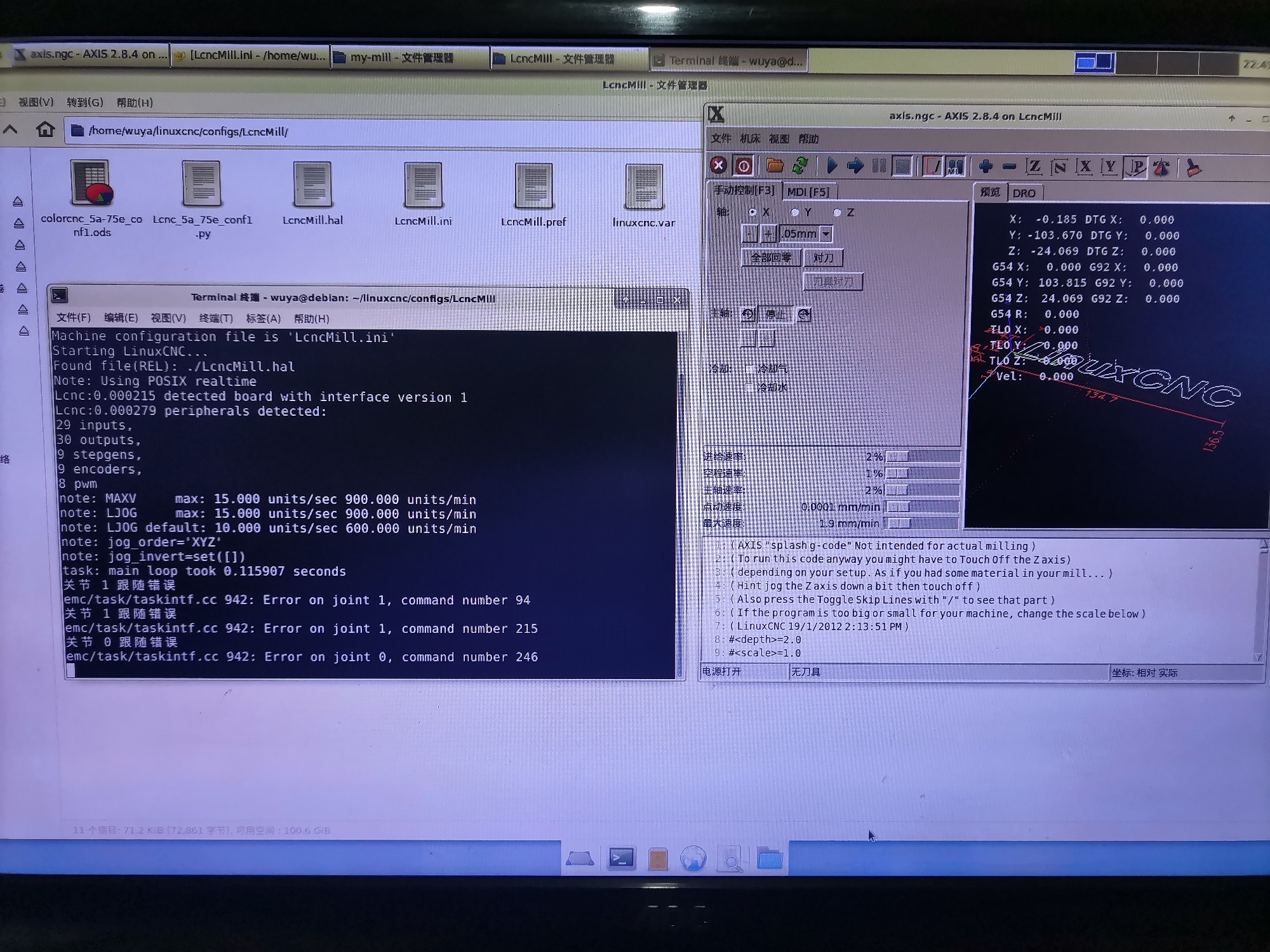
Task: Toggle the machine power button in AXIS toolbar
Action: (744, 166)
